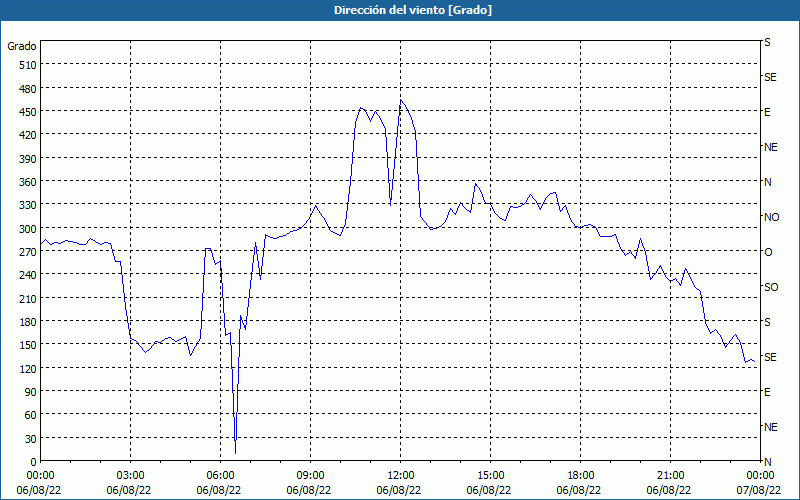Select the 300 y-axis tick label

pos(27,229)
